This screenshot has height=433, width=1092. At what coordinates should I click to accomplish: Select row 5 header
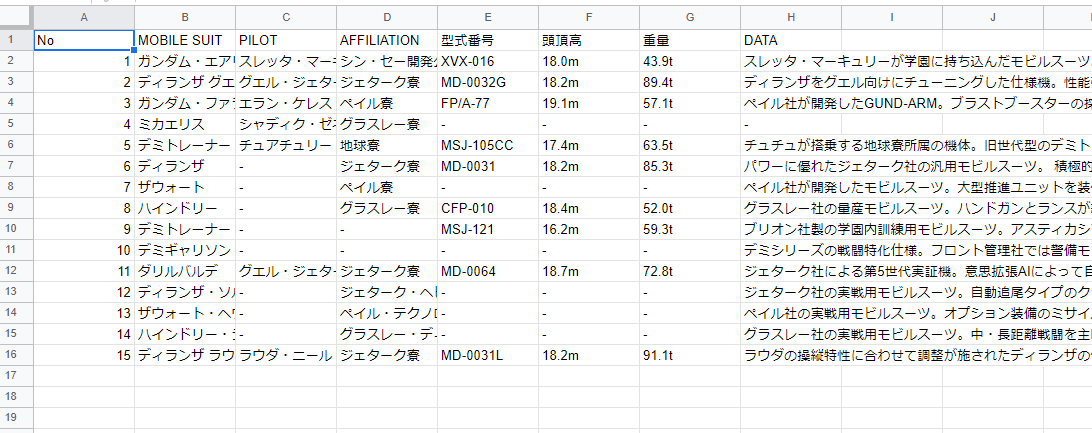17,124
